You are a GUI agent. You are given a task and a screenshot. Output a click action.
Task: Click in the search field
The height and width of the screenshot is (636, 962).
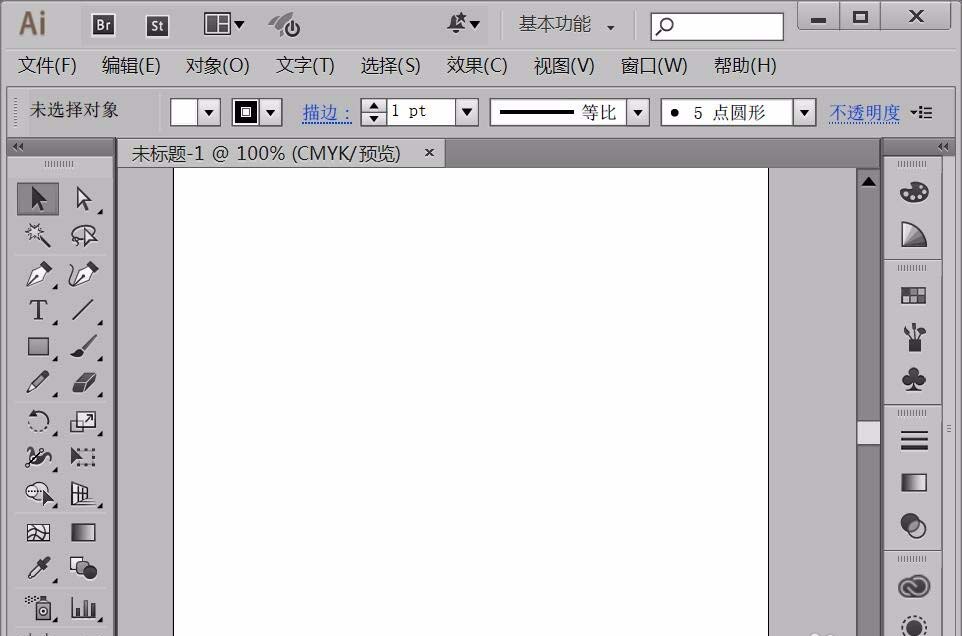click(x=717, y=26)
